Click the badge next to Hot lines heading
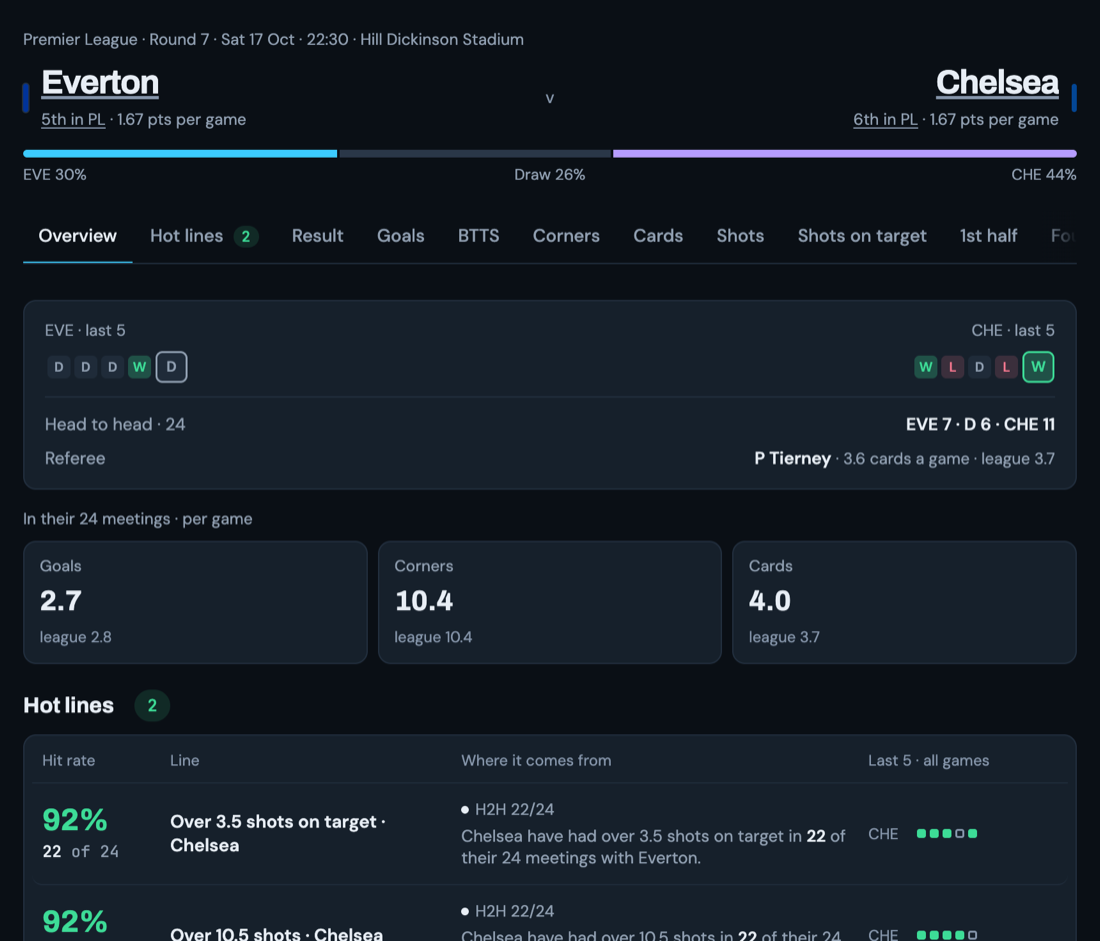1100x941 pixels. (152, 706)
